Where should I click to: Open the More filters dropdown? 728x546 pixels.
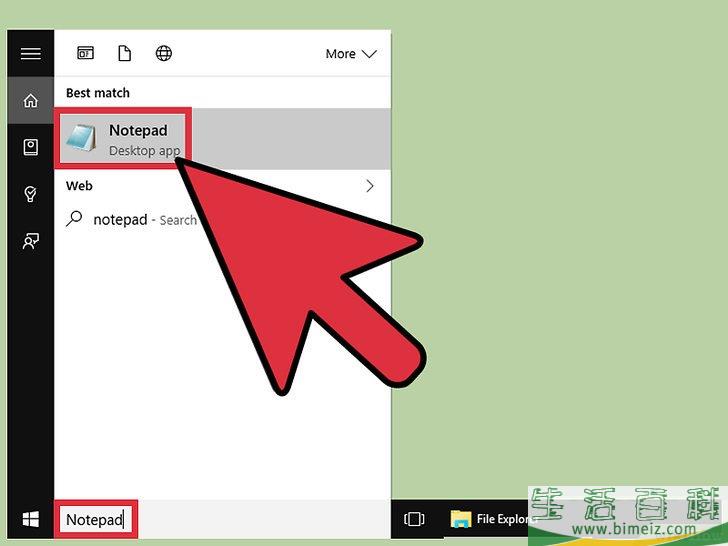[x=350, y=54]
